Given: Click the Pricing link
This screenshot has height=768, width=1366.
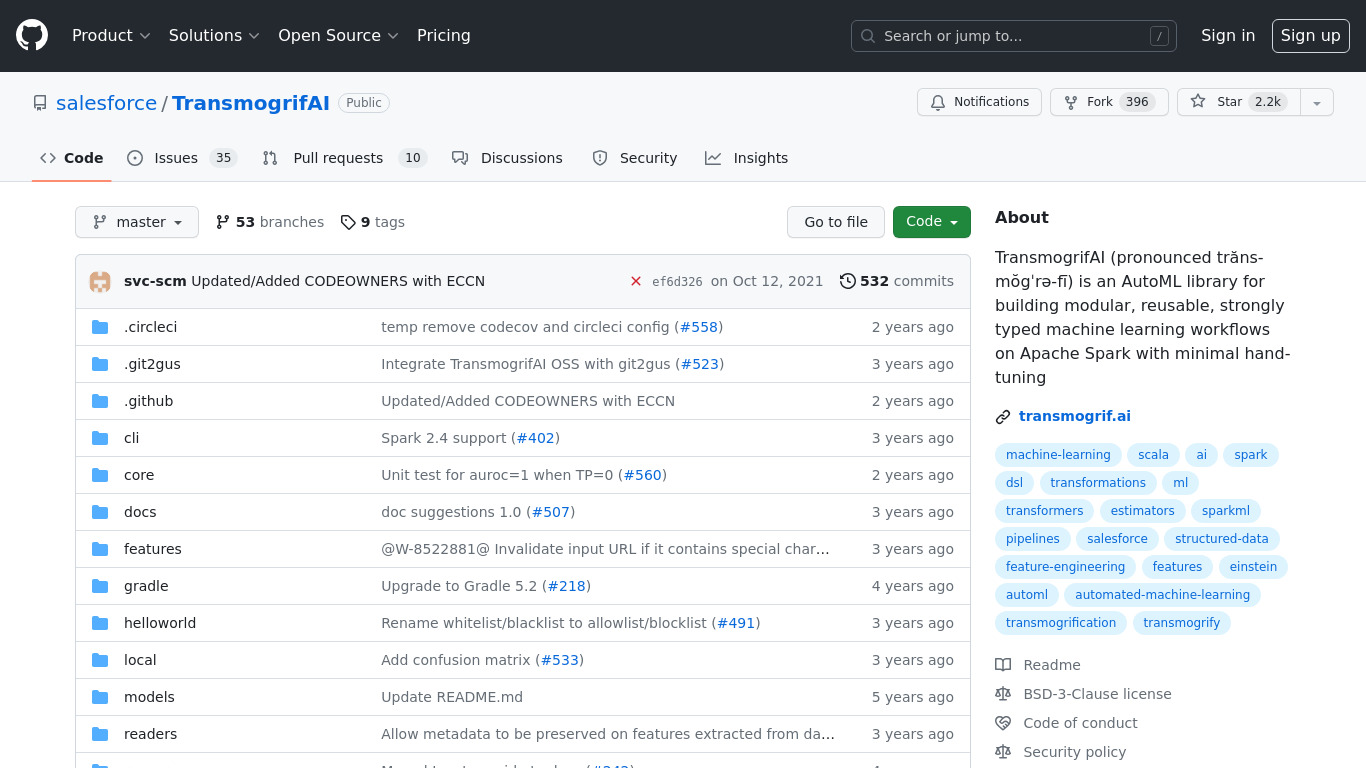Looking at the screenshot, I should pyautogui.click(x=444, y=35).
